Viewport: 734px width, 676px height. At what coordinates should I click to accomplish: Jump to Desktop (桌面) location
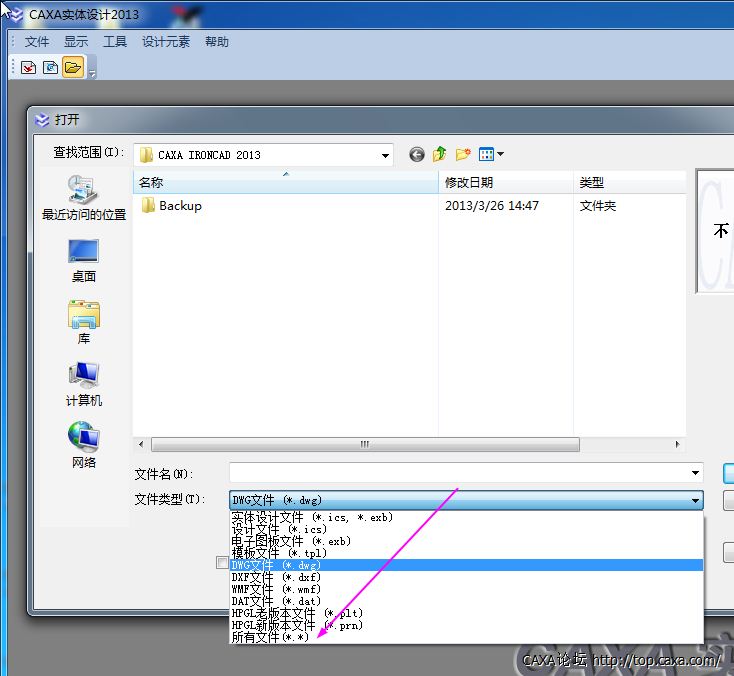84,260
